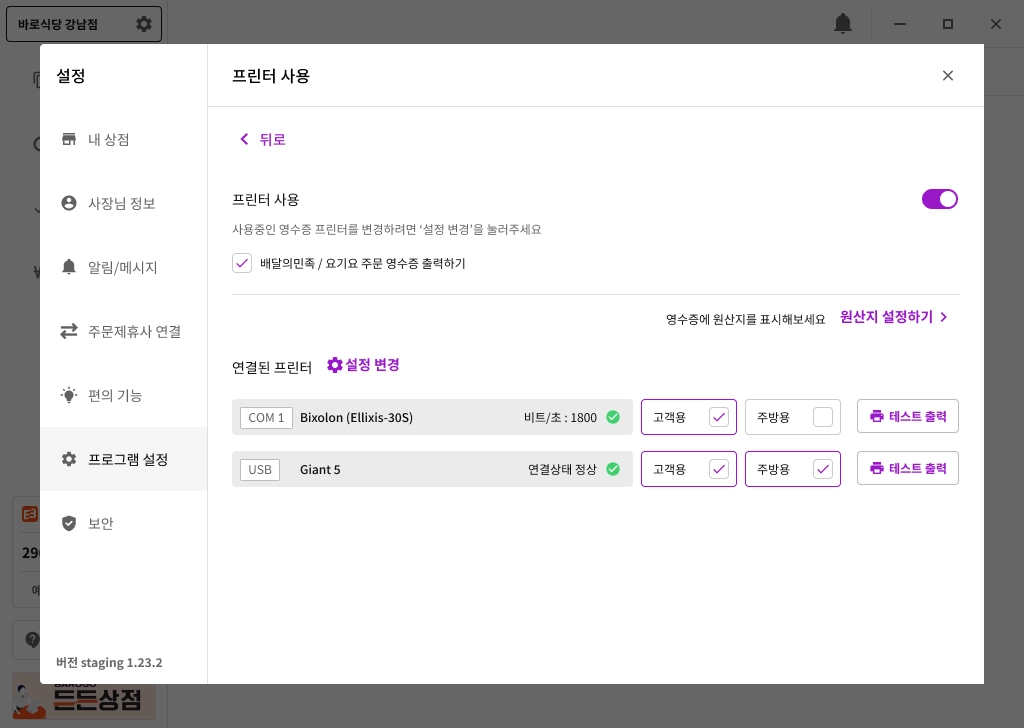Uncheck 고객용 for the Giant 5 printer

pos(719,469)
